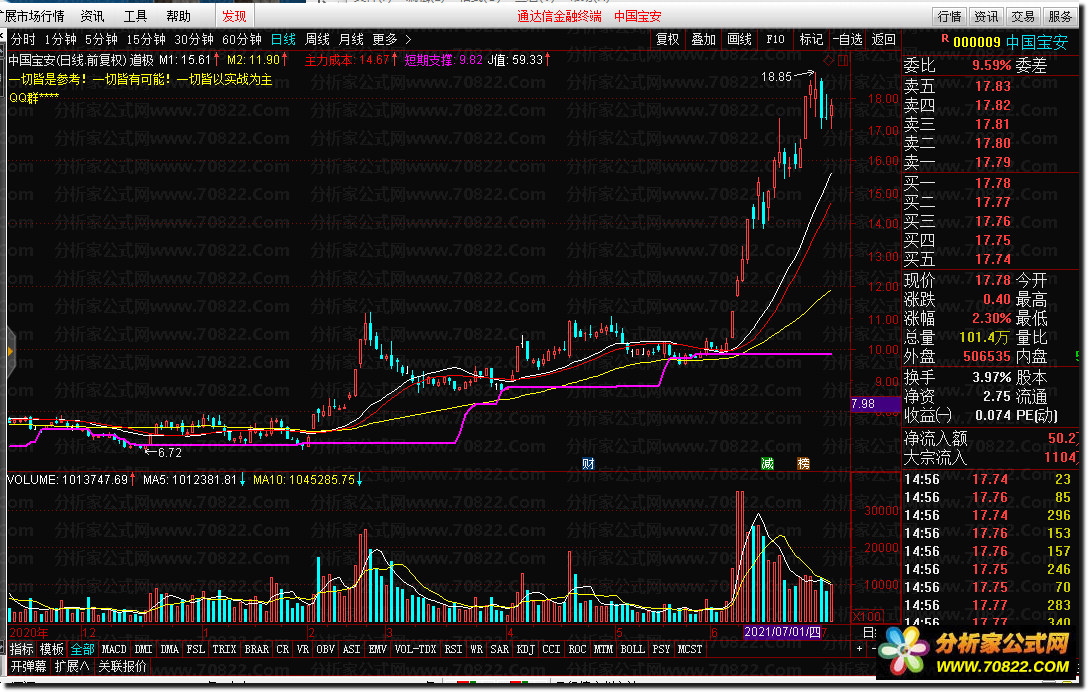Switch indicator to VOL-TDX
This screenshot has width=1089, height=692.
[x=415, y=649]
